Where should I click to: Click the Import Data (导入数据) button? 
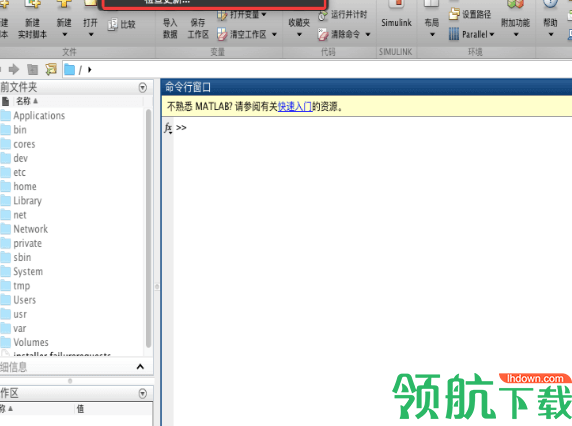pos(170,28)
